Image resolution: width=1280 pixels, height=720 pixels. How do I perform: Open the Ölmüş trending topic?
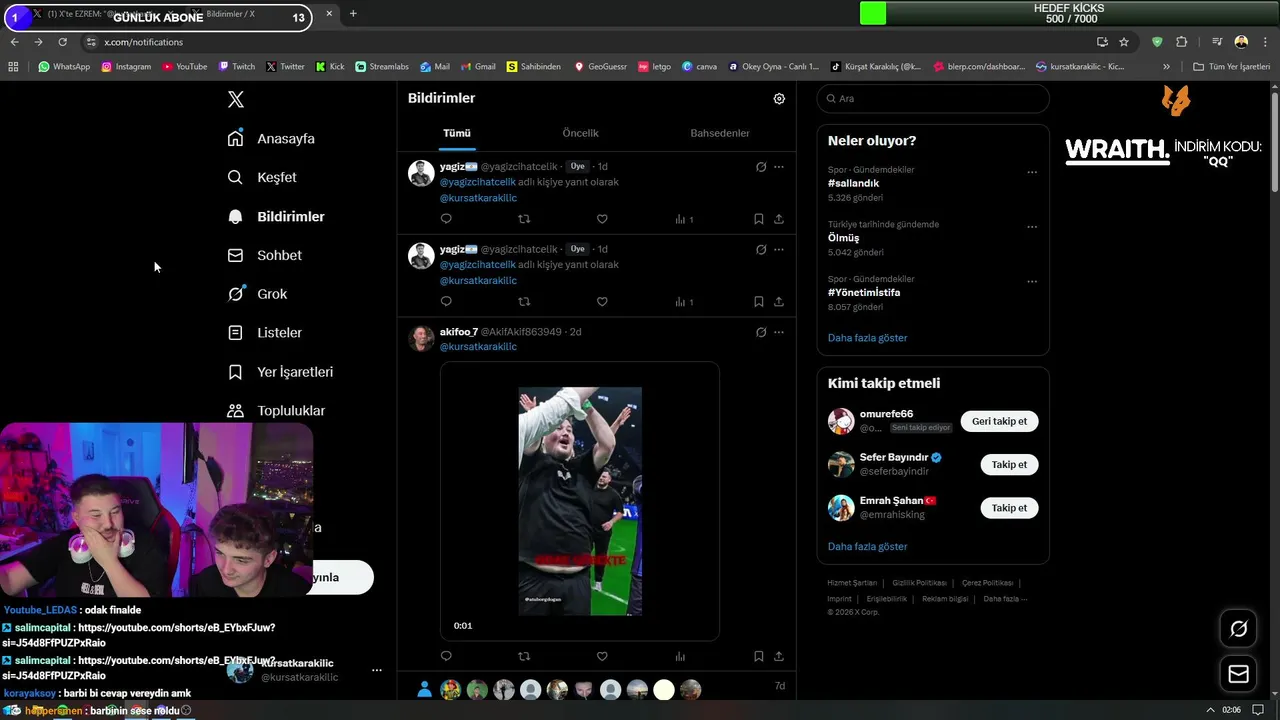(x=843, y=238)
